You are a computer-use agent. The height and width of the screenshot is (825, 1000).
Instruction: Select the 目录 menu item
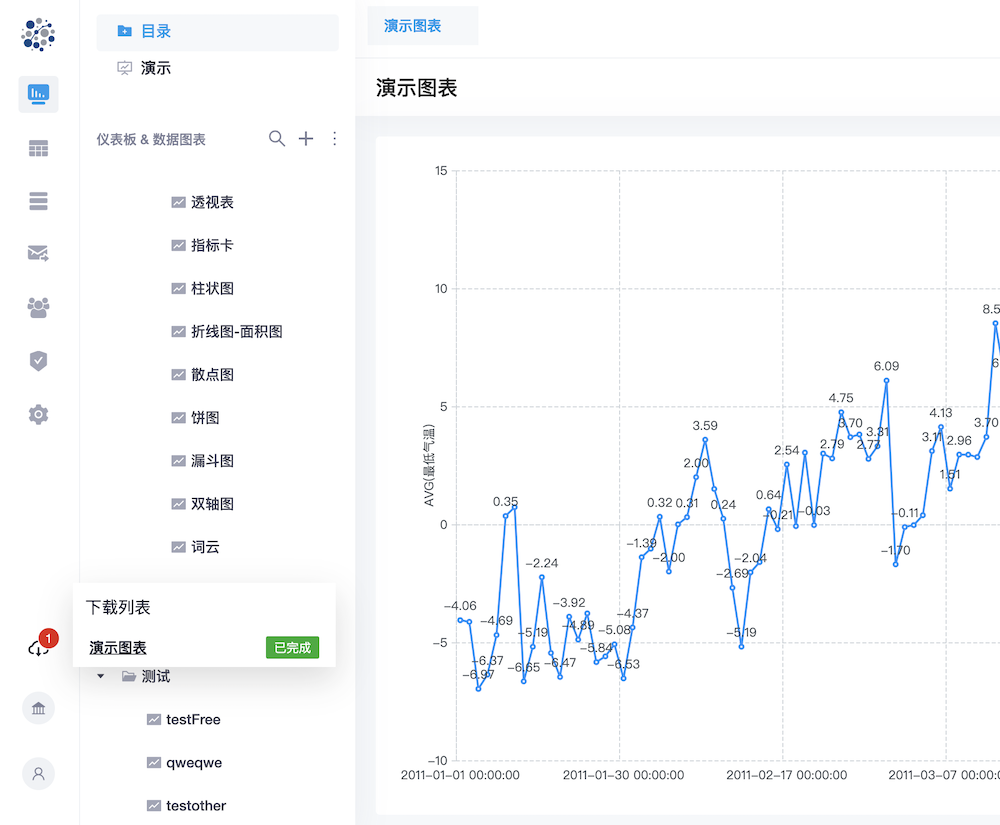click(156, 31)
